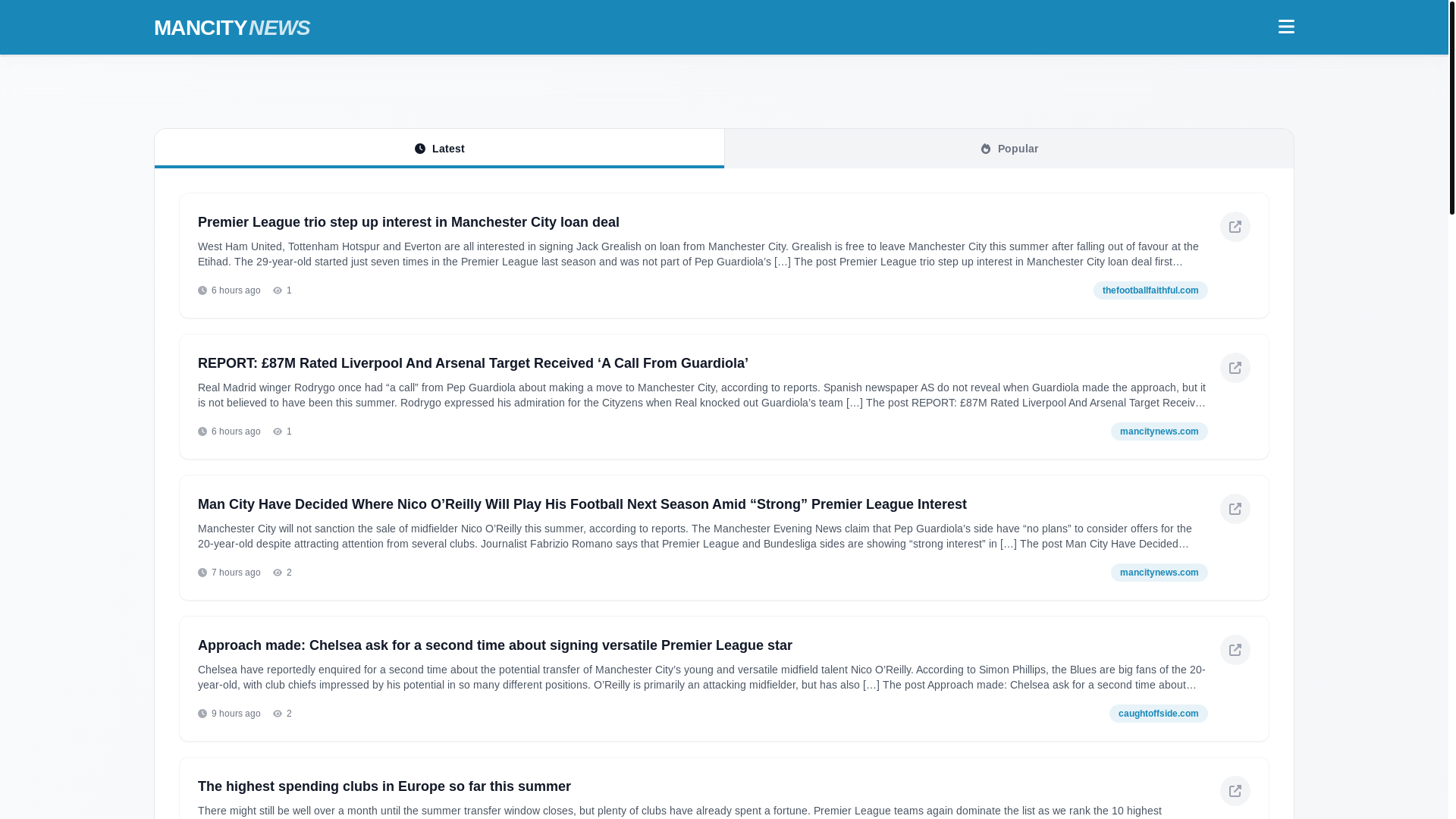
Task: Click the eye icon on the 7 hours ago article
Action: pyautogui.click(x=278, y=573)
